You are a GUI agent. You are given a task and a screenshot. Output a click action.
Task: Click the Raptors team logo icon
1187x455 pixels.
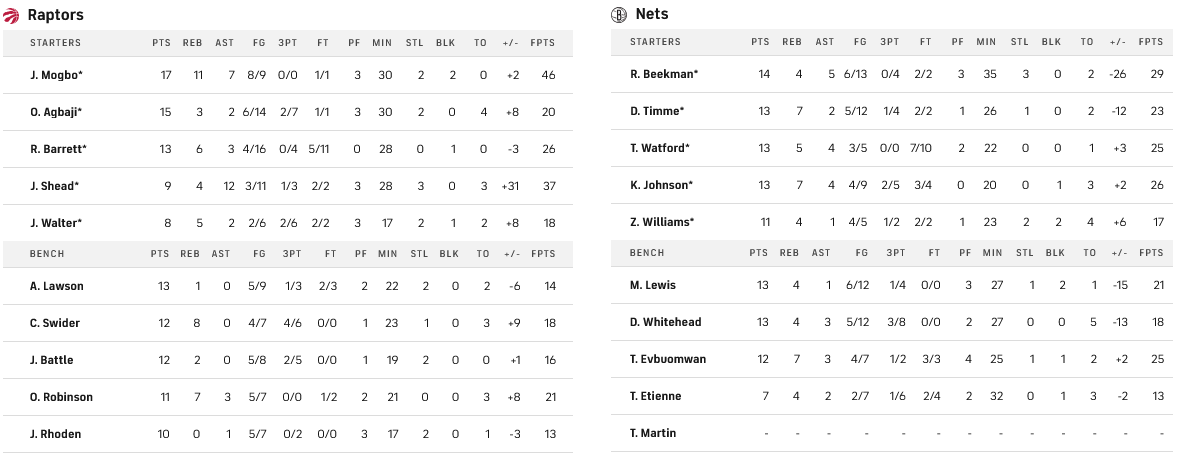pyautogui.click(x=11, y=15)
